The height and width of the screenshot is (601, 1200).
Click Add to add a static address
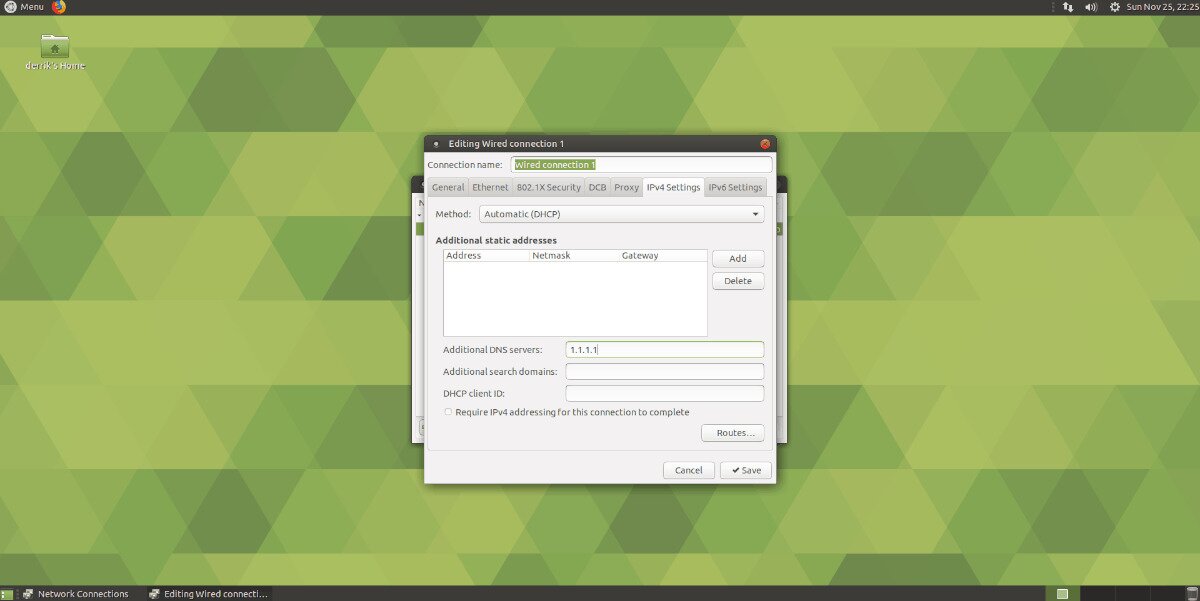pos(738,258)
